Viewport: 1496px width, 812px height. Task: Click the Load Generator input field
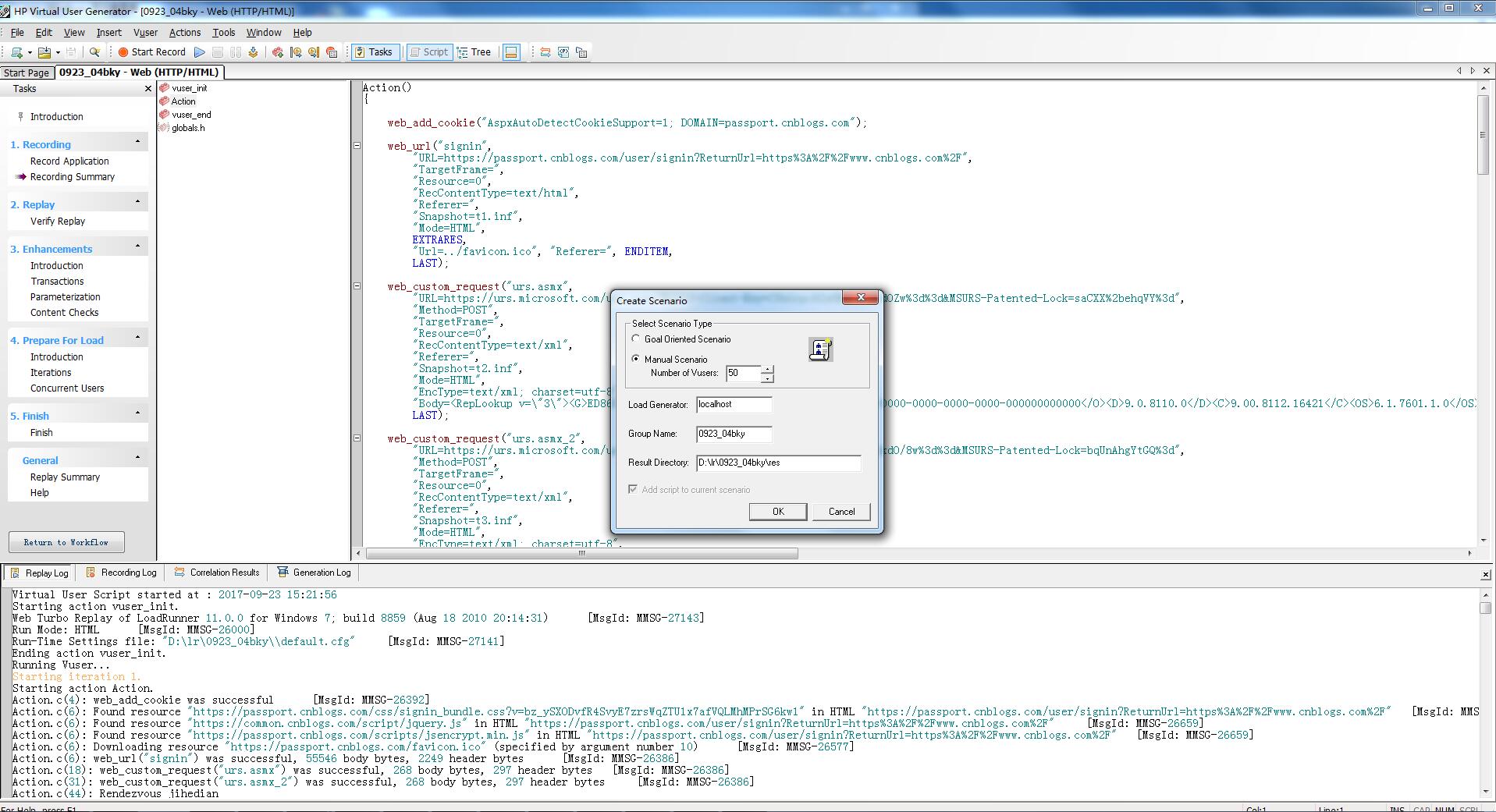coord(734,404)
